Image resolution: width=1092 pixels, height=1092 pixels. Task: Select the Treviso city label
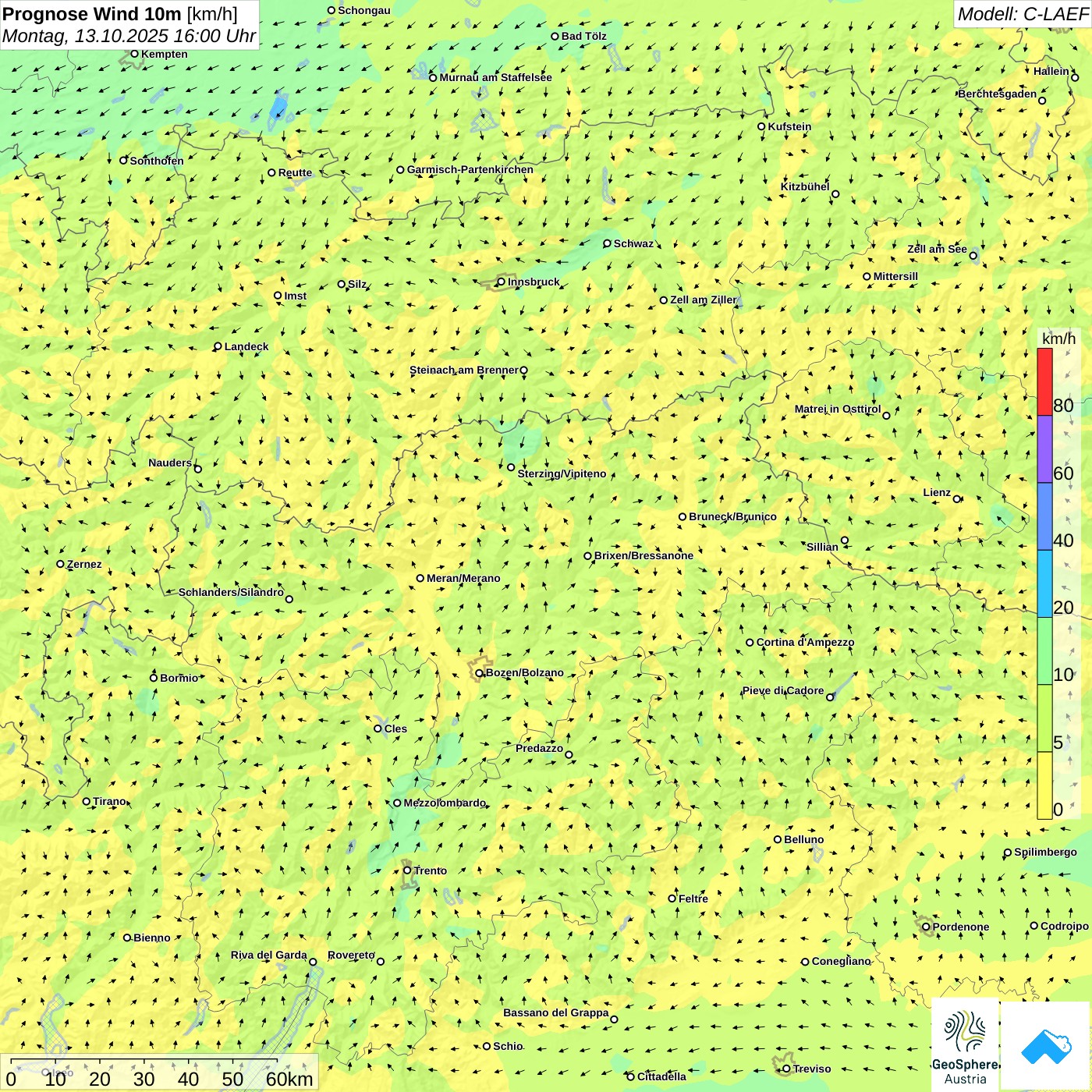tap(812, 1069)
